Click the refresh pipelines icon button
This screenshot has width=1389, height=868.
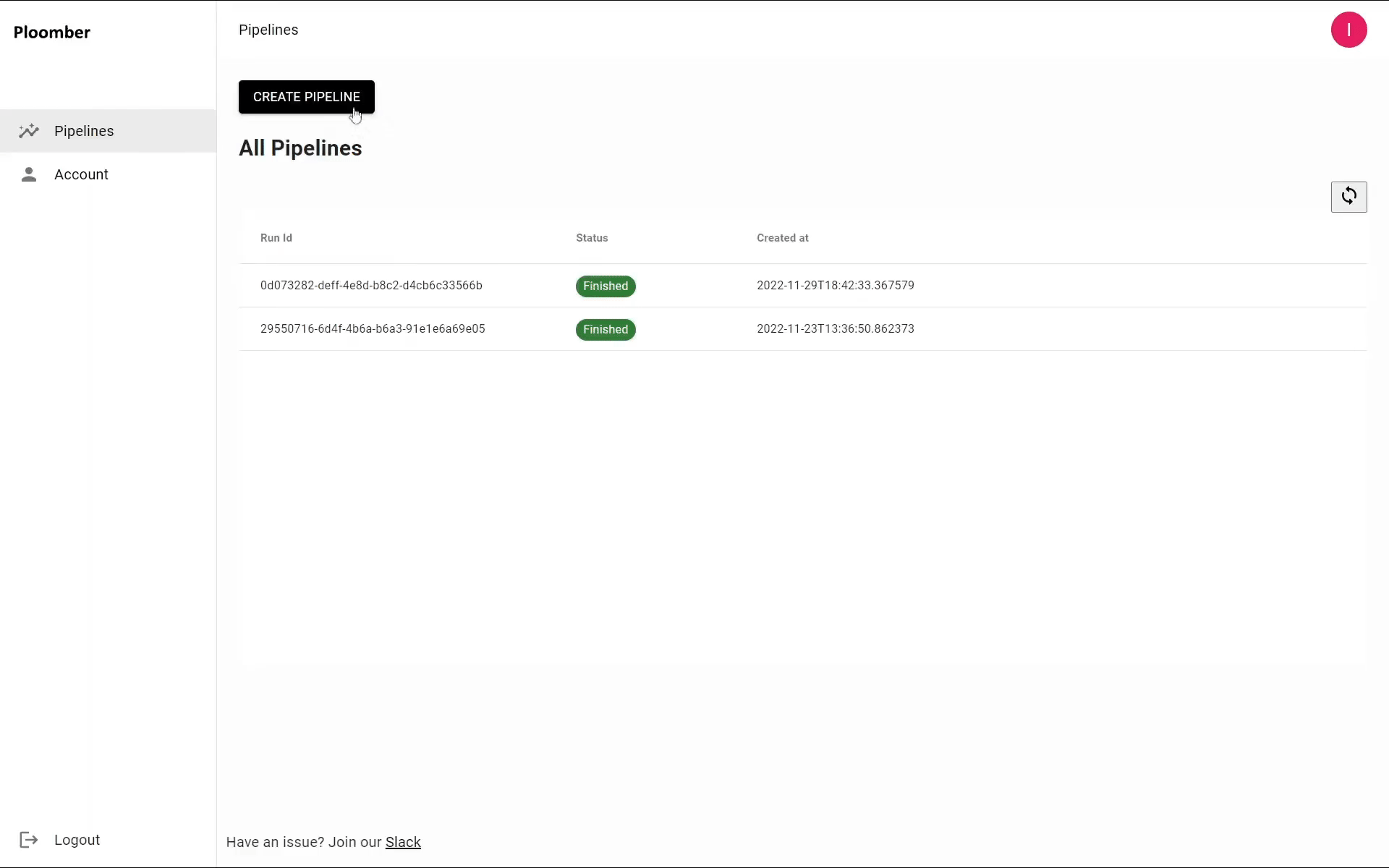click(x=1348, y=197)
